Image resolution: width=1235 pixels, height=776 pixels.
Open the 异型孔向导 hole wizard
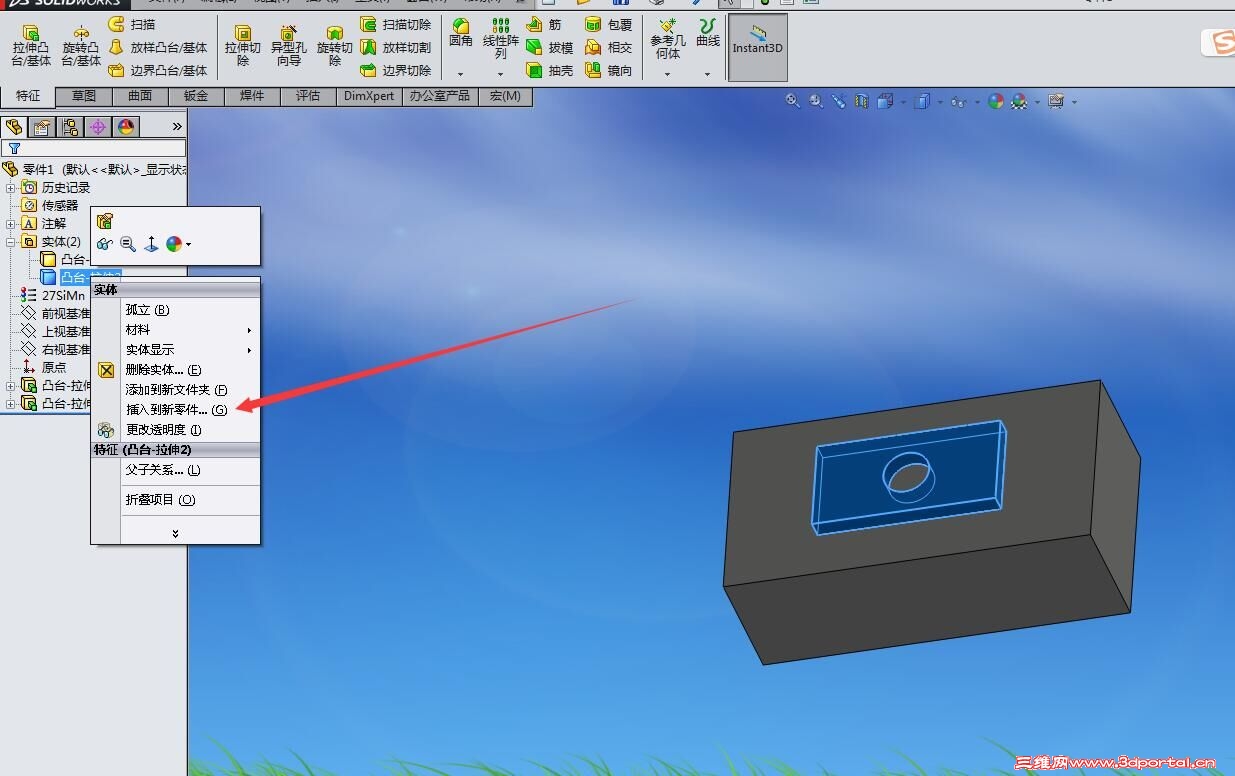[288, 46]
